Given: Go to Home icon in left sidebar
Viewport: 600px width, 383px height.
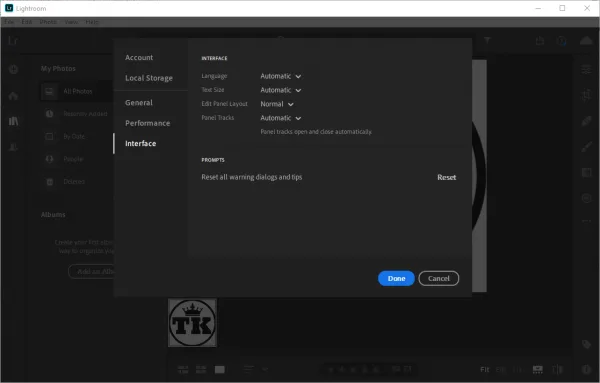Looking at the screenshot, I should [13, 96].
